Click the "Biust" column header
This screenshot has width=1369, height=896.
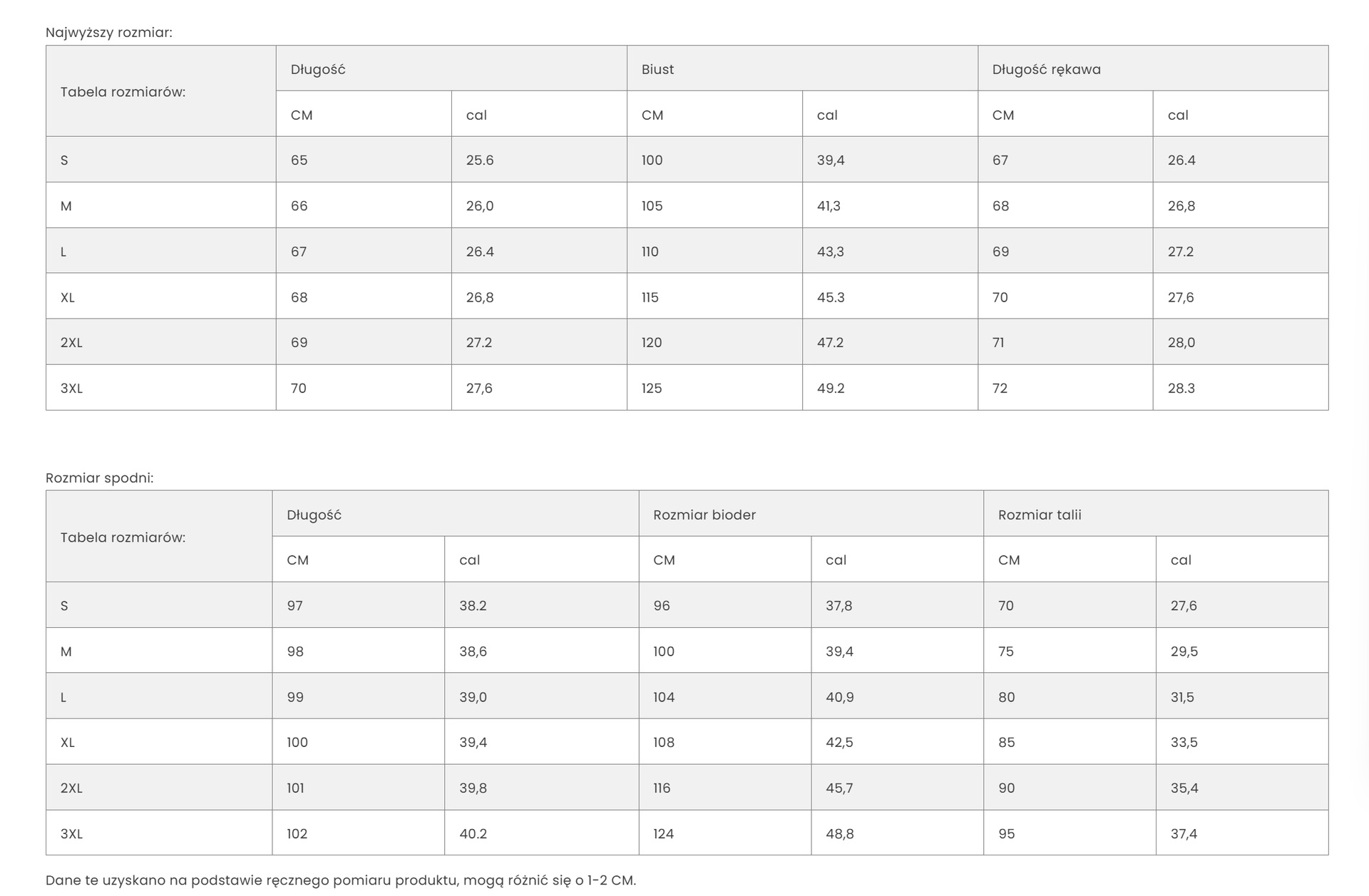657,69
